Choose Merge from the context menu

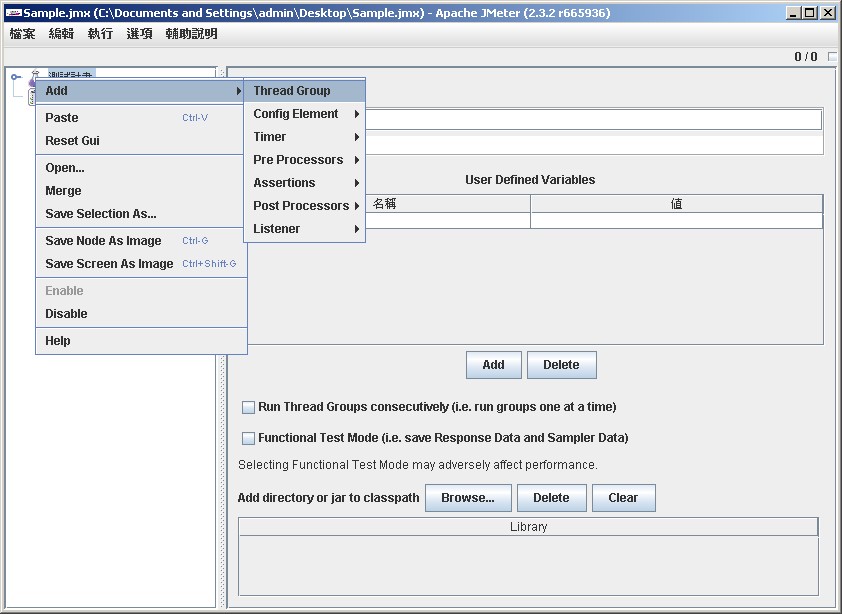[141, 191]
